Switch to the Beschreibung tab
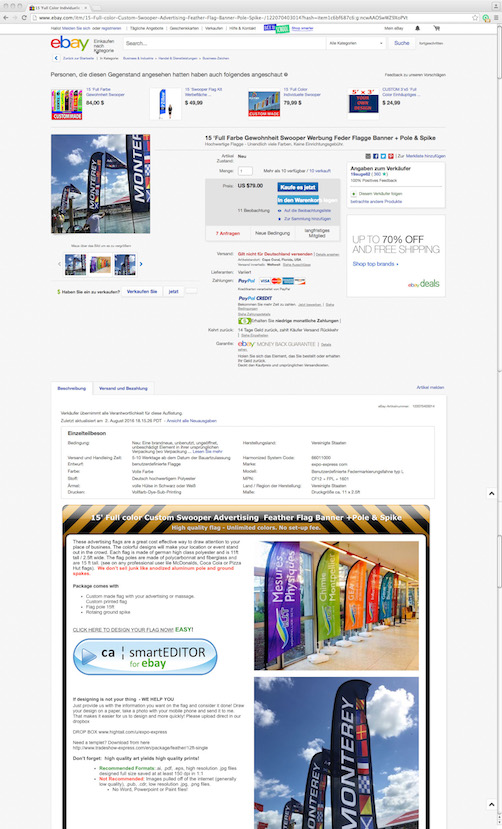 coord(71,388)
